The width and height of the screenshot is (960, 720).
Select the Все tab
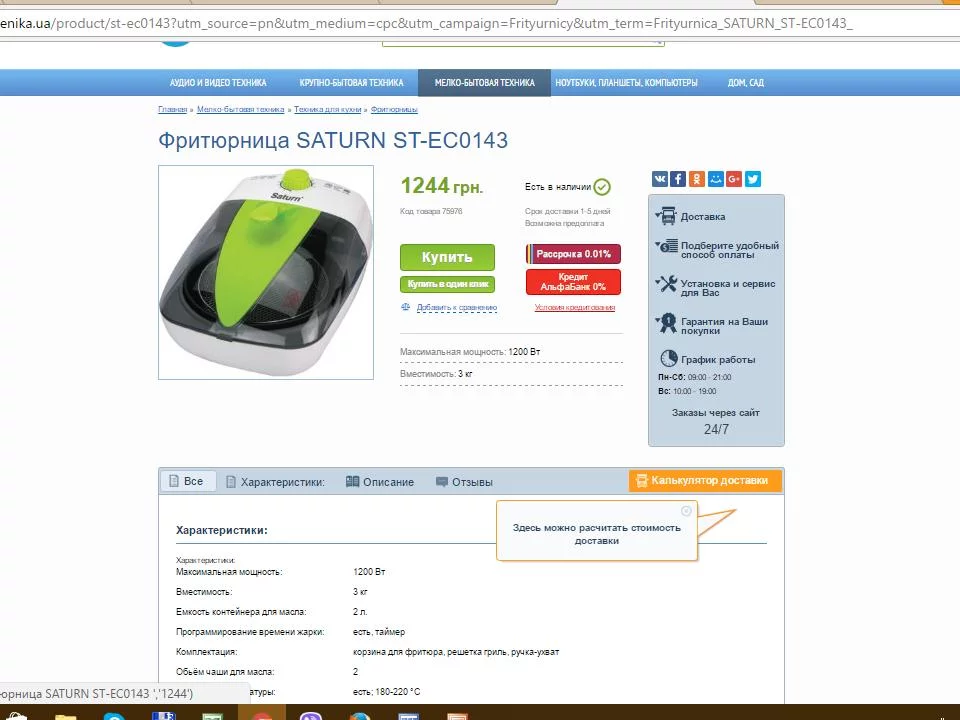[x=188, y=481]
